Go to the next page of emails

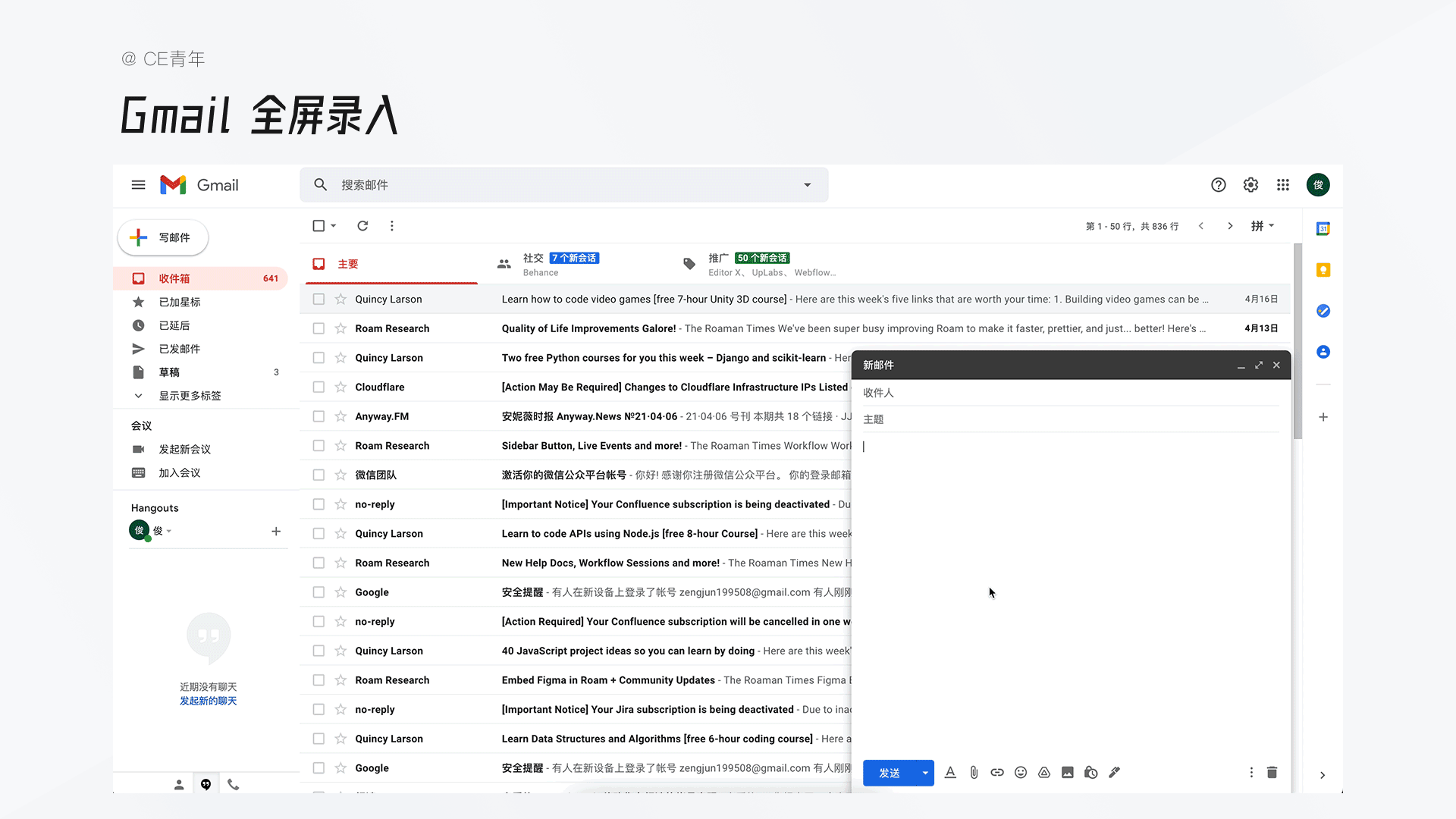[x=1230, y=226]
